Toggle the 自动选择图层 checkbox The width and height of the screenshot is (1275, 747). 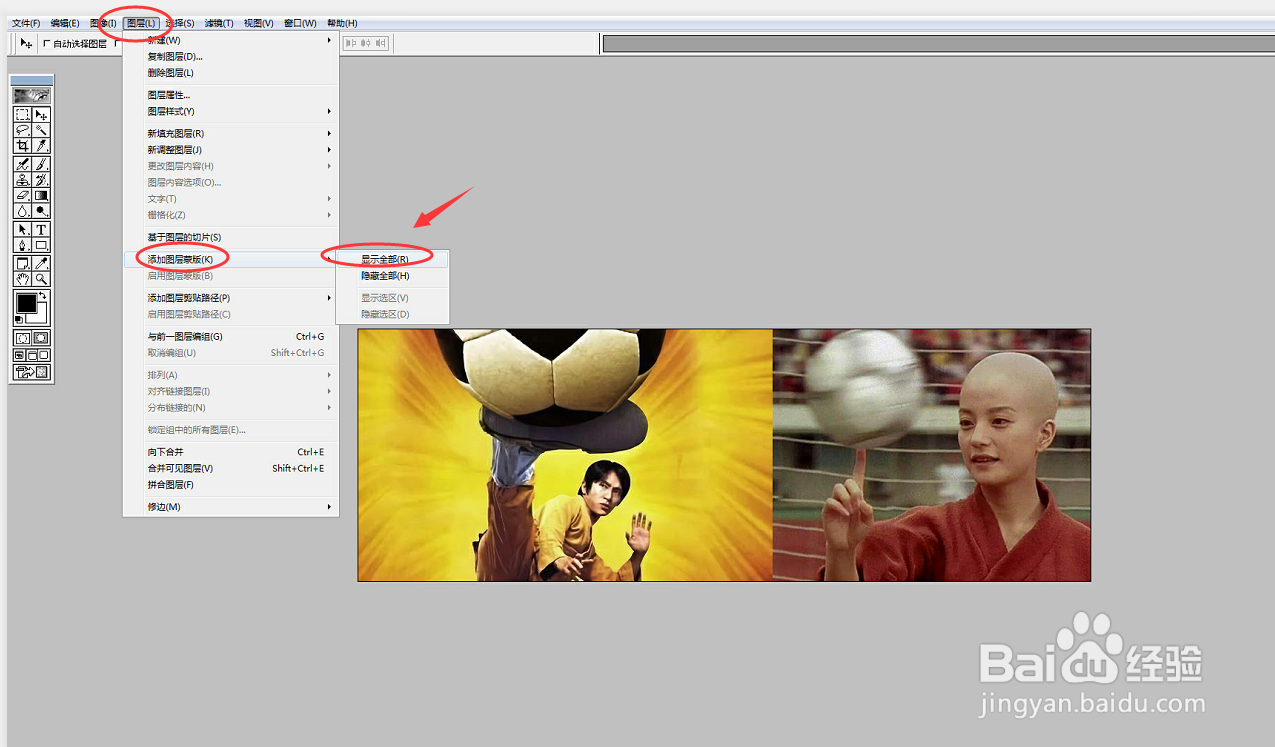[x=47, y=44]
